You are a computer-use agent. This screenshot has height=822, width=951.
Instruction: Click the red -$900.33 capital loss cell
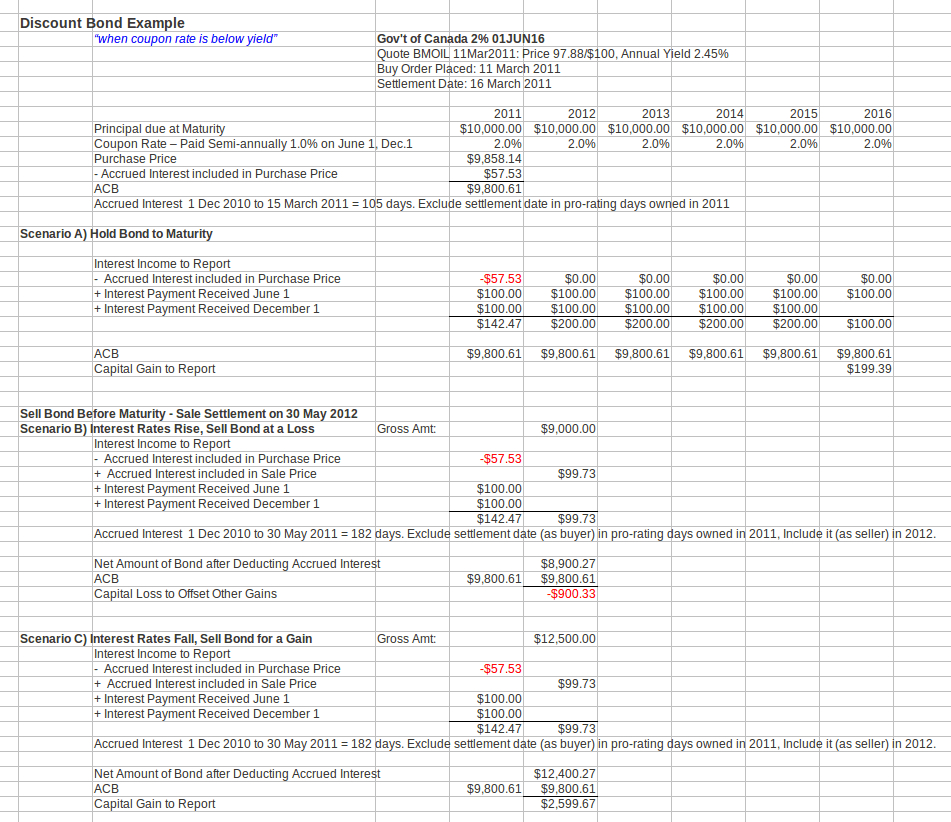571,594
